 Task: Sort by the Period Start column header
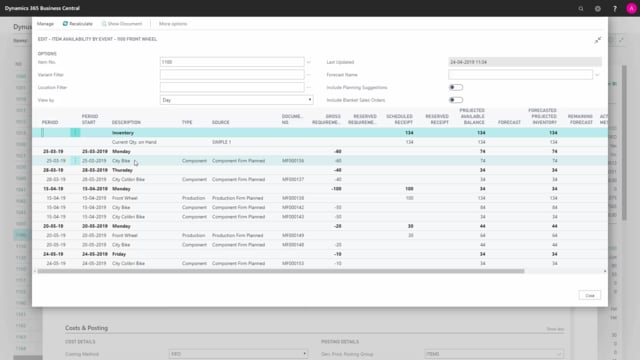tap(89, 119)
